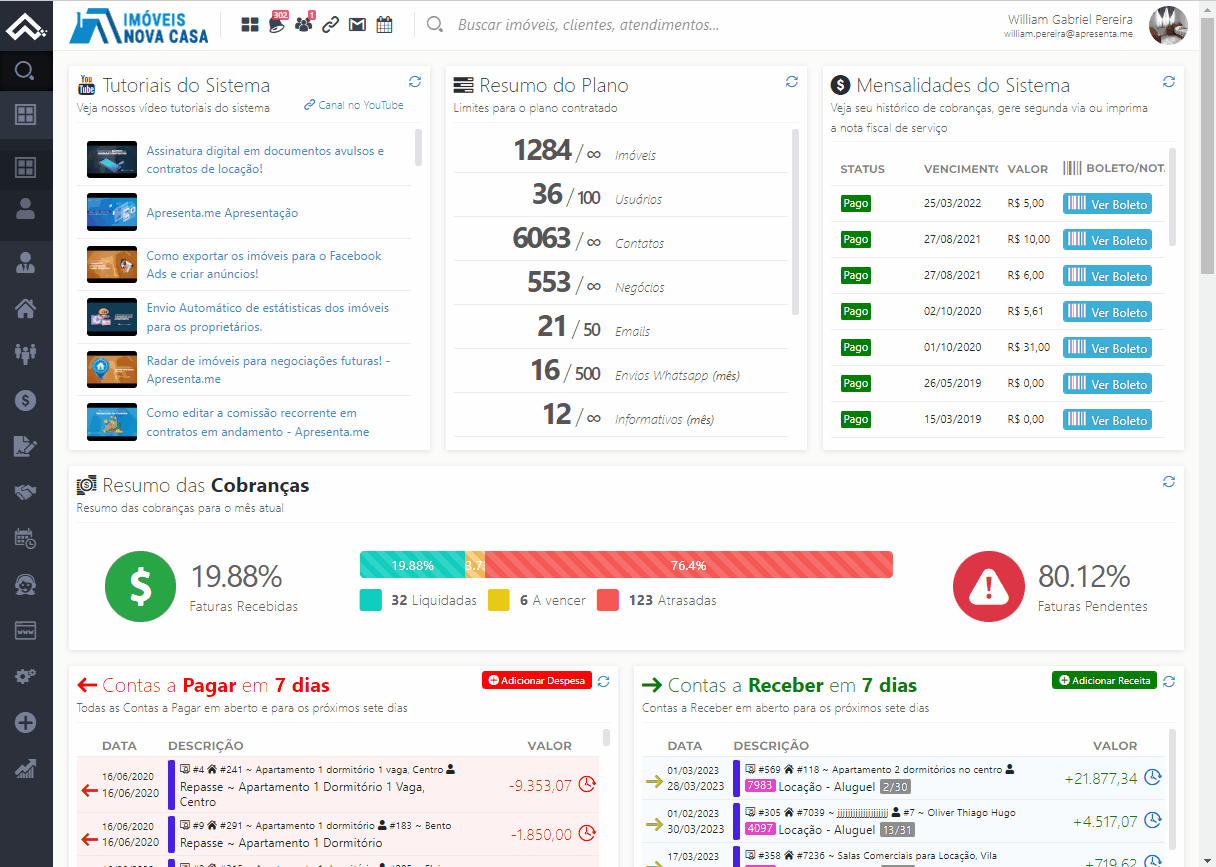Image resolution: width=1216 pixels, height=867 pixels.
Task: Refresh the Contas a Receber panel
Action: [x=1169, y=682]
